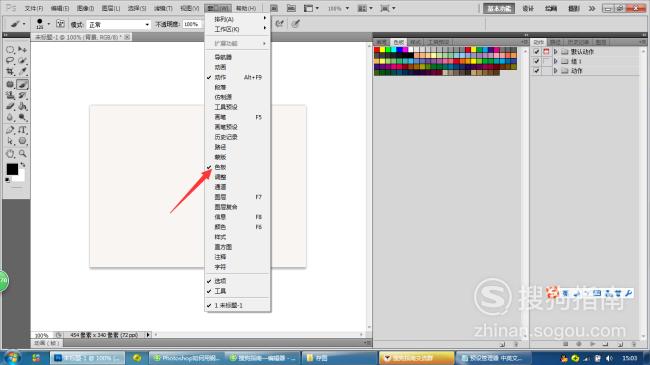Screen dimensions: 650x365
Task: Pick the red swatch in the 色板 panel
Action: point(377,50)
